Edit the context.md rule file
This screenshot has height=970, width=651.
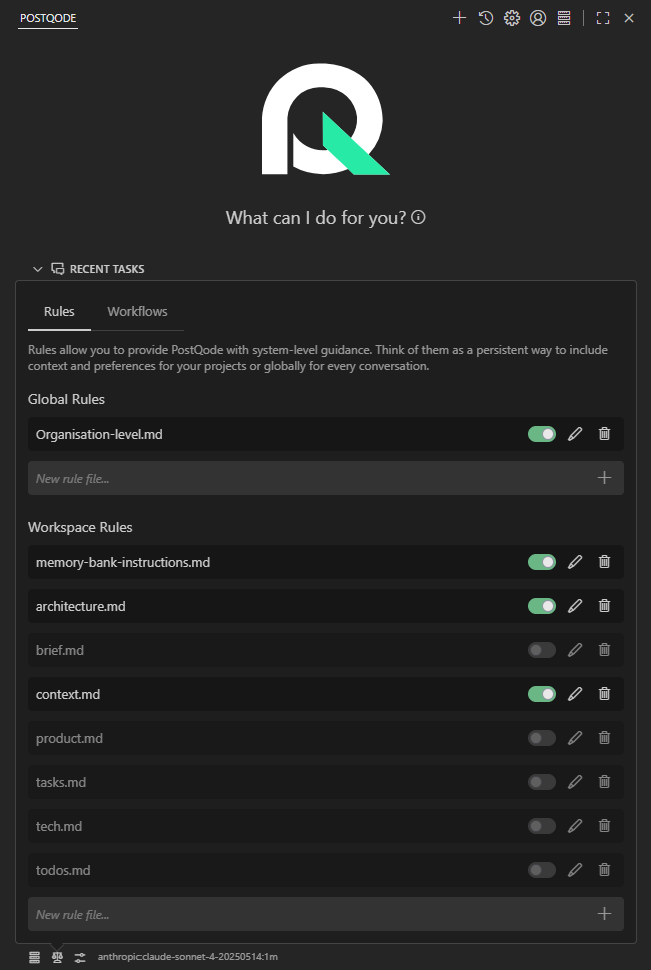575,694
